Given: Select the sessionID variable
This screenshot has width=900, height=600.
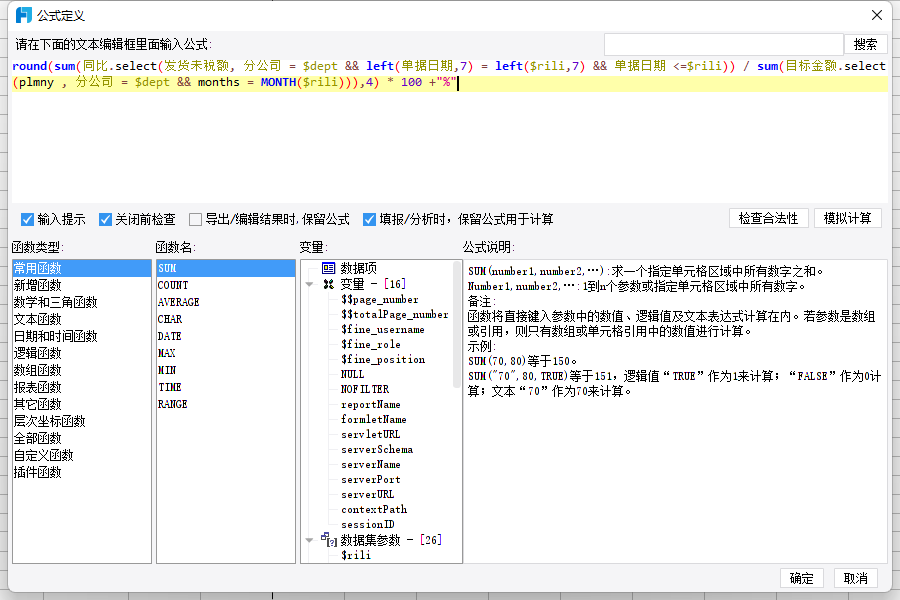Looking at the screenshot, I should pyautogui.click(x=367, y=524).
